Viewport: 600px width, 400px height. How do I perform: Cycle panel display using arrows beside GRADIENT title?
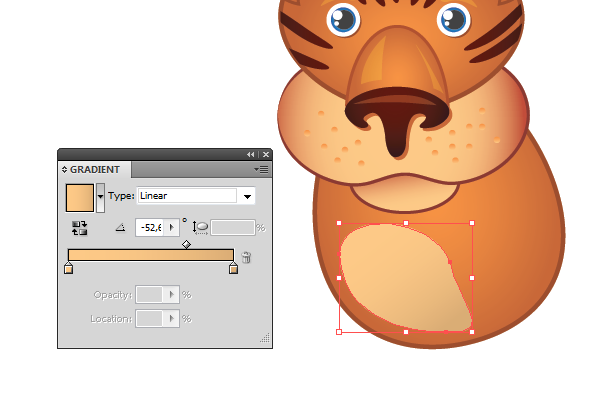pyautogui.click(x=64, y=170)
